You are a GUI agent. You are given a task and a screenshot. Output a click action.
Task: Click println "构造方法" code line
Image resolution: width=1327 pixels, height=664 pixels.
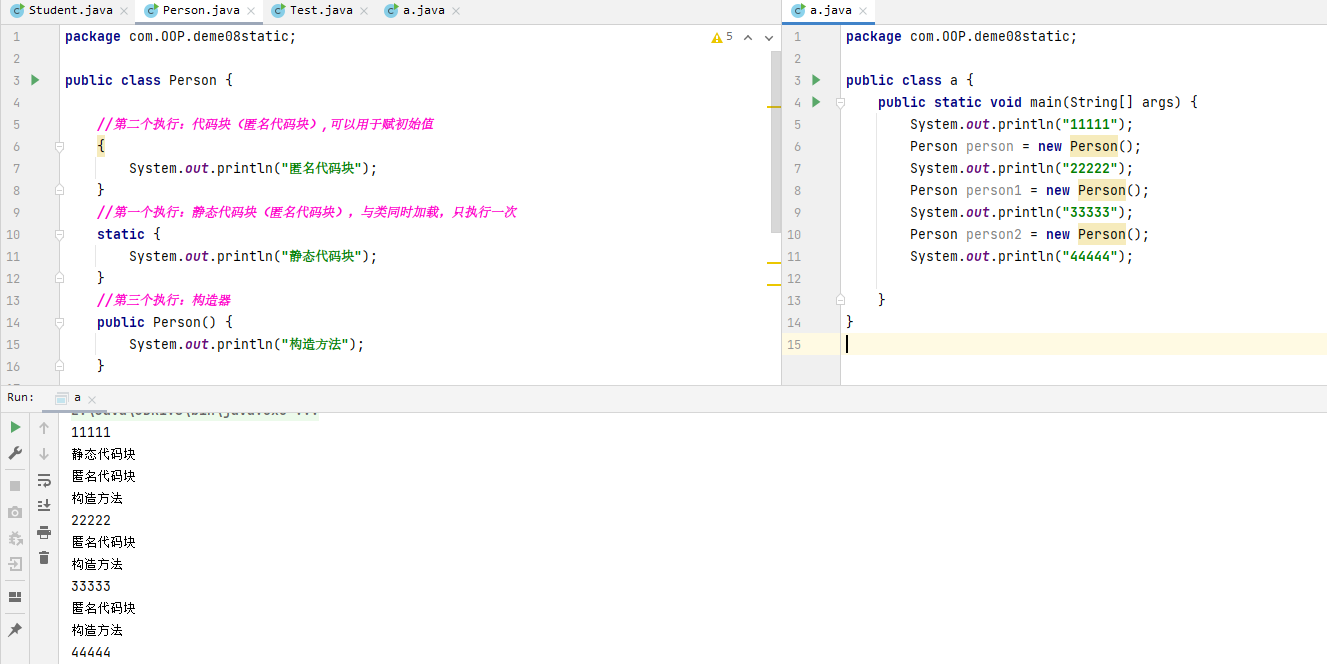pyautogui.click(x=247, y=344)
